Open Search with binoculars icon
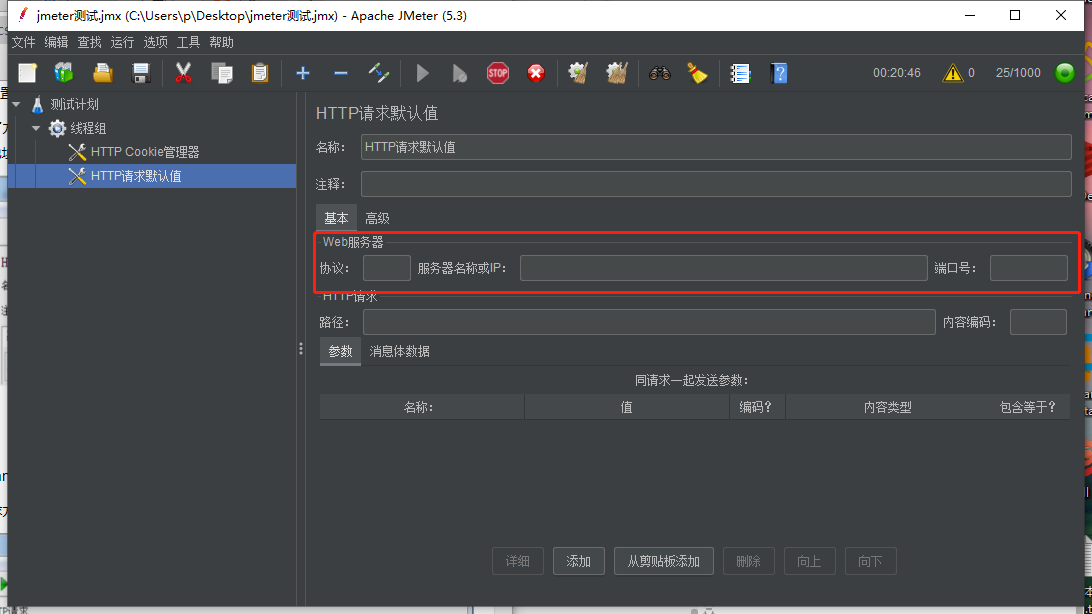The width and height of the screenshot is (1092, 614). (x=660, y=73)
